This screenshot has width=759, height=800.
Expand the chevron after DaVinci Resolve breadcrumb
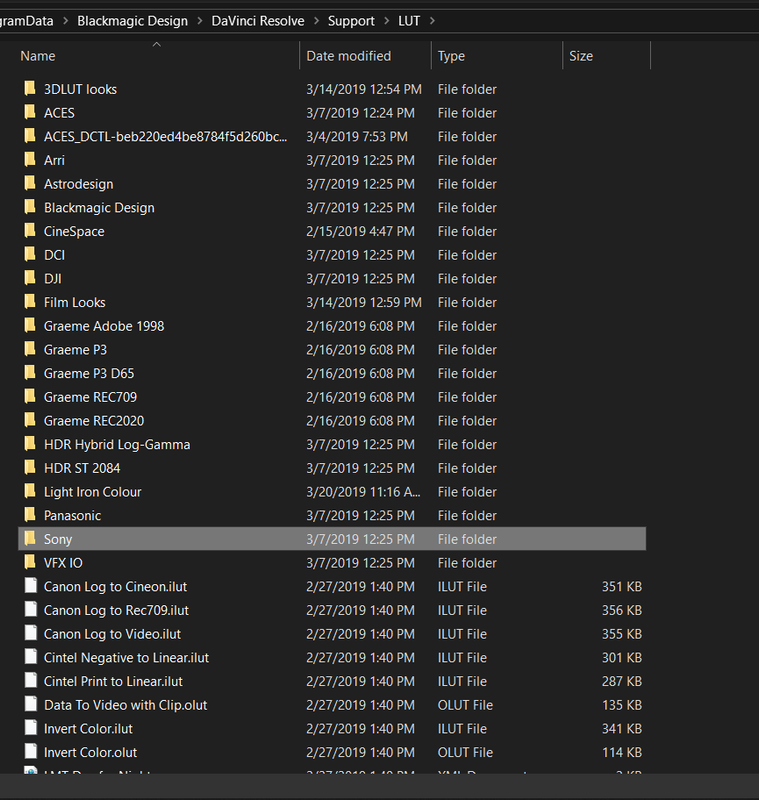click(x=316, y=21)
